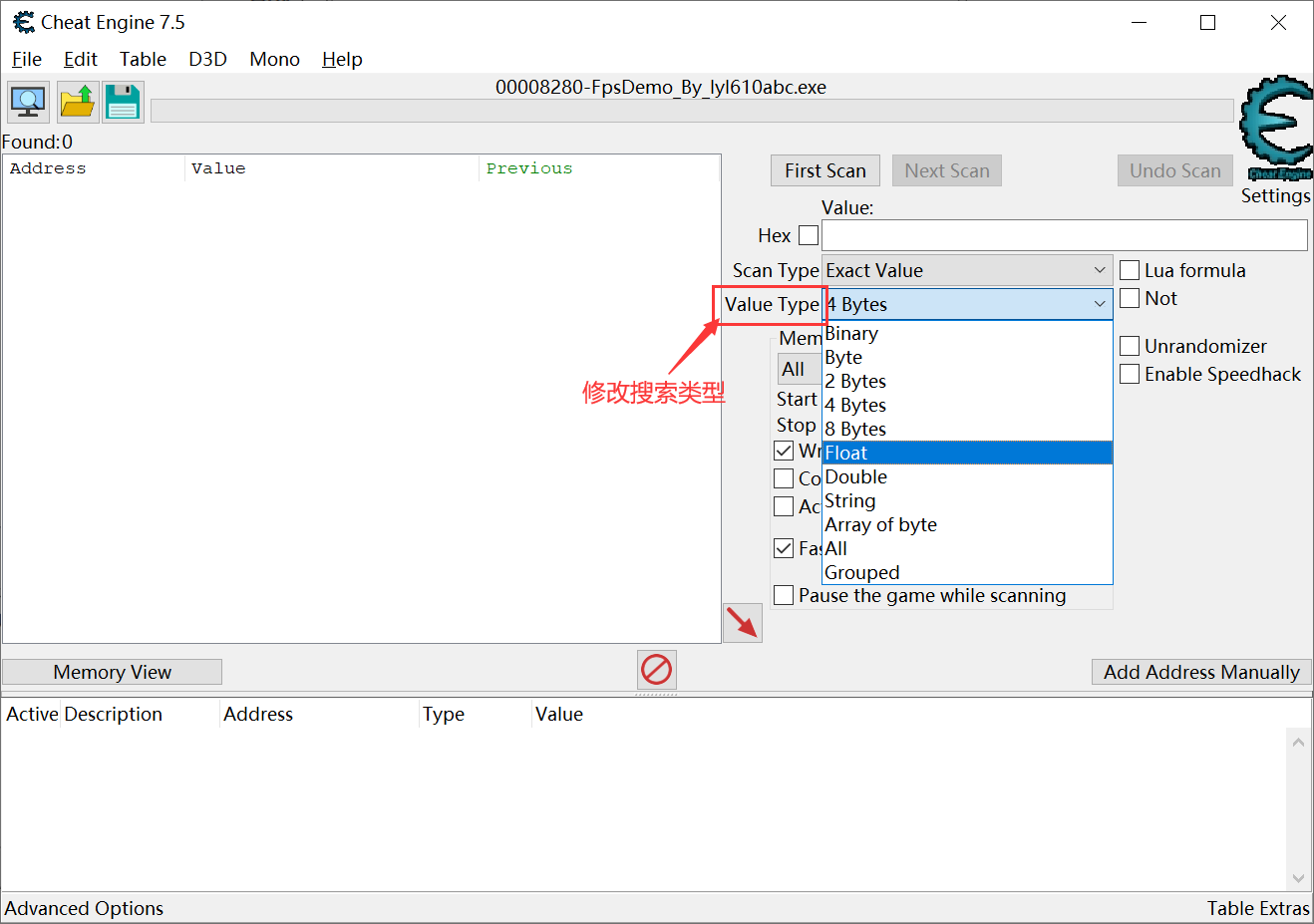Click the Address column header in results
Screen dimensions: 1314x924
click(x=95, y=168)
